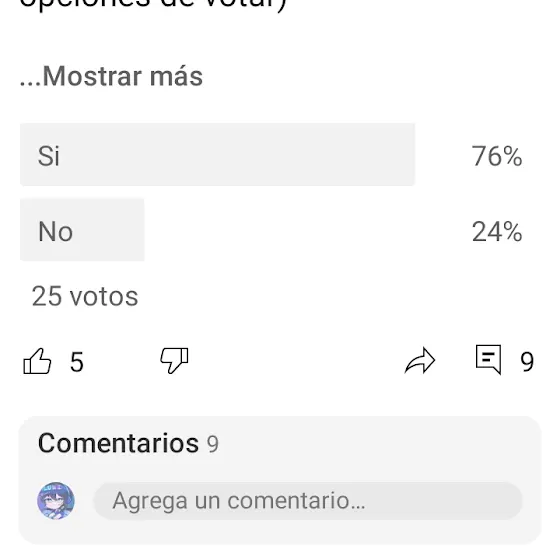Screen dimensions: 560x560
Task: Click the 24% result label
Action: [x=497, y=231]
